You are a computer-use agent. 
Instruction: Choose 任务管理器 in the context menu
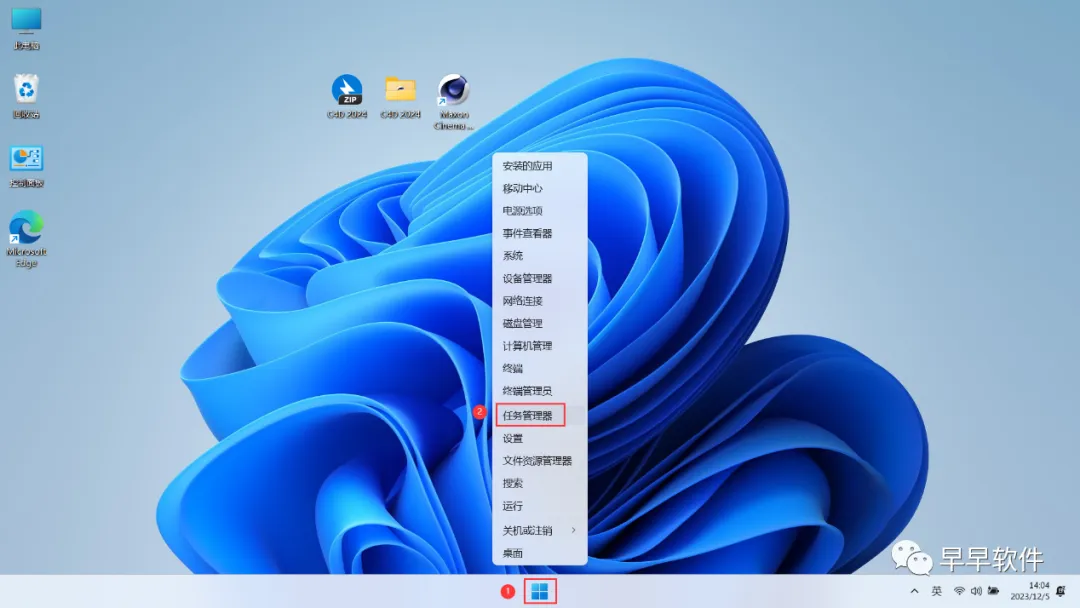point(540,415)
